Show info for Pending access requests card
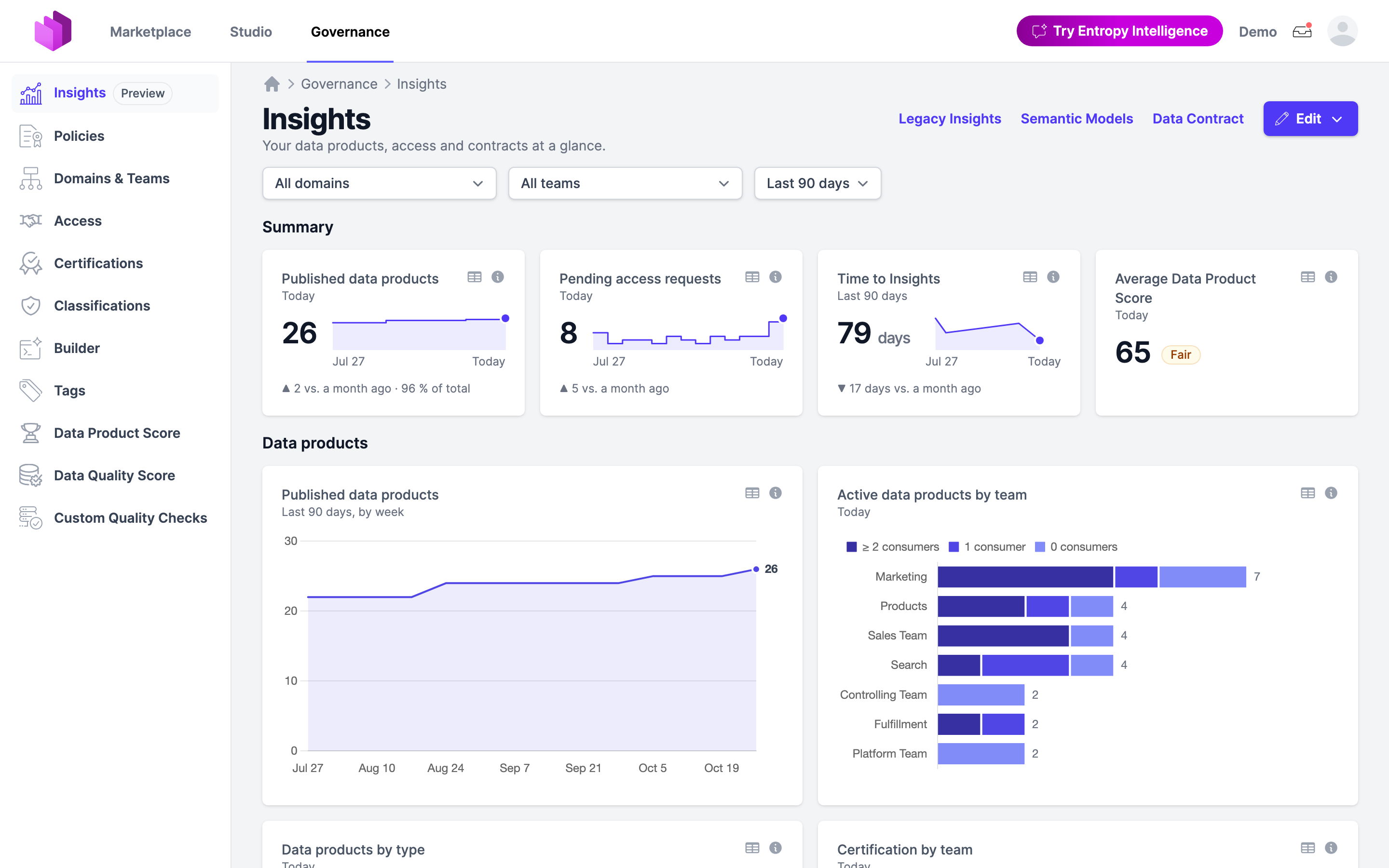Screen dimensions: 1389x868 (776, 277)
